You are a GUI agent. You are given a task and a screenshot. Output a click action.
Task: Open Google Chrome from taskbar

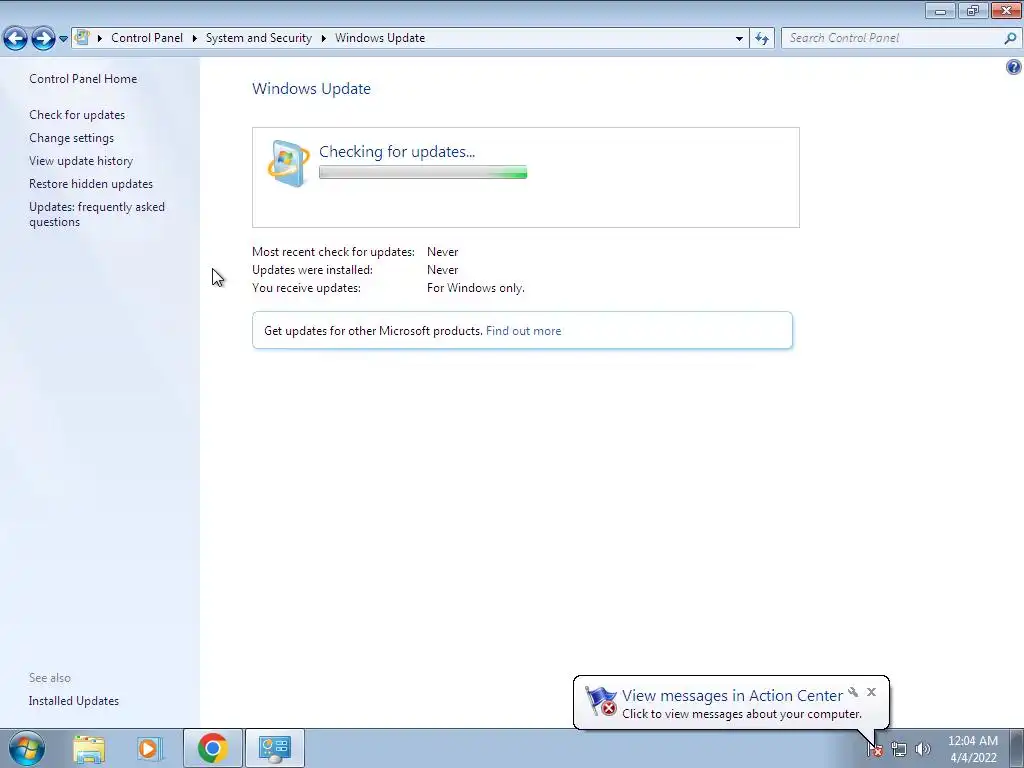click(x=212, y=748)
